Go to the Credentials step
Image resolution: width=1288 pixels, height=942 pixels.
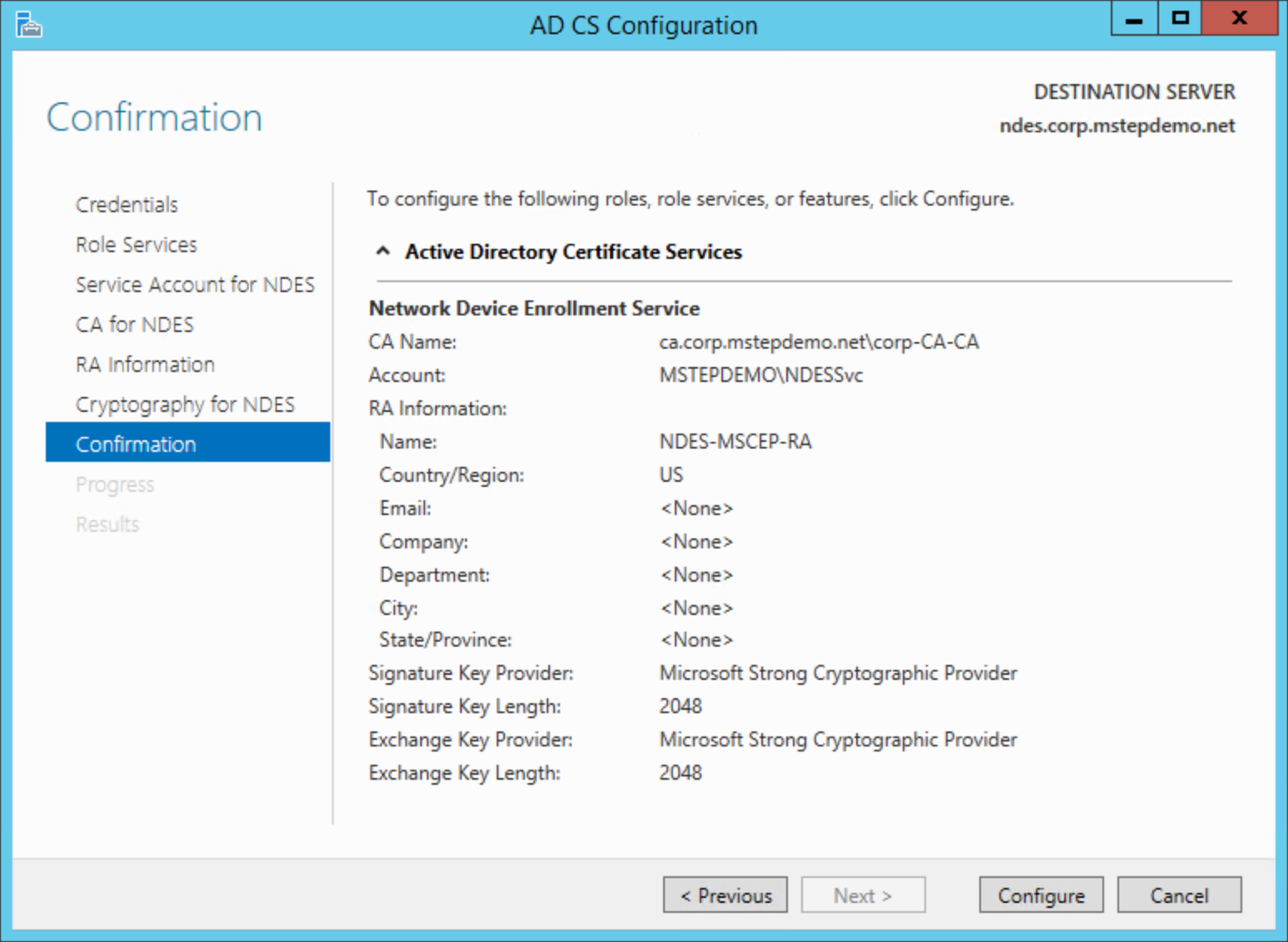pyautogui.click(x=126, y=205)
